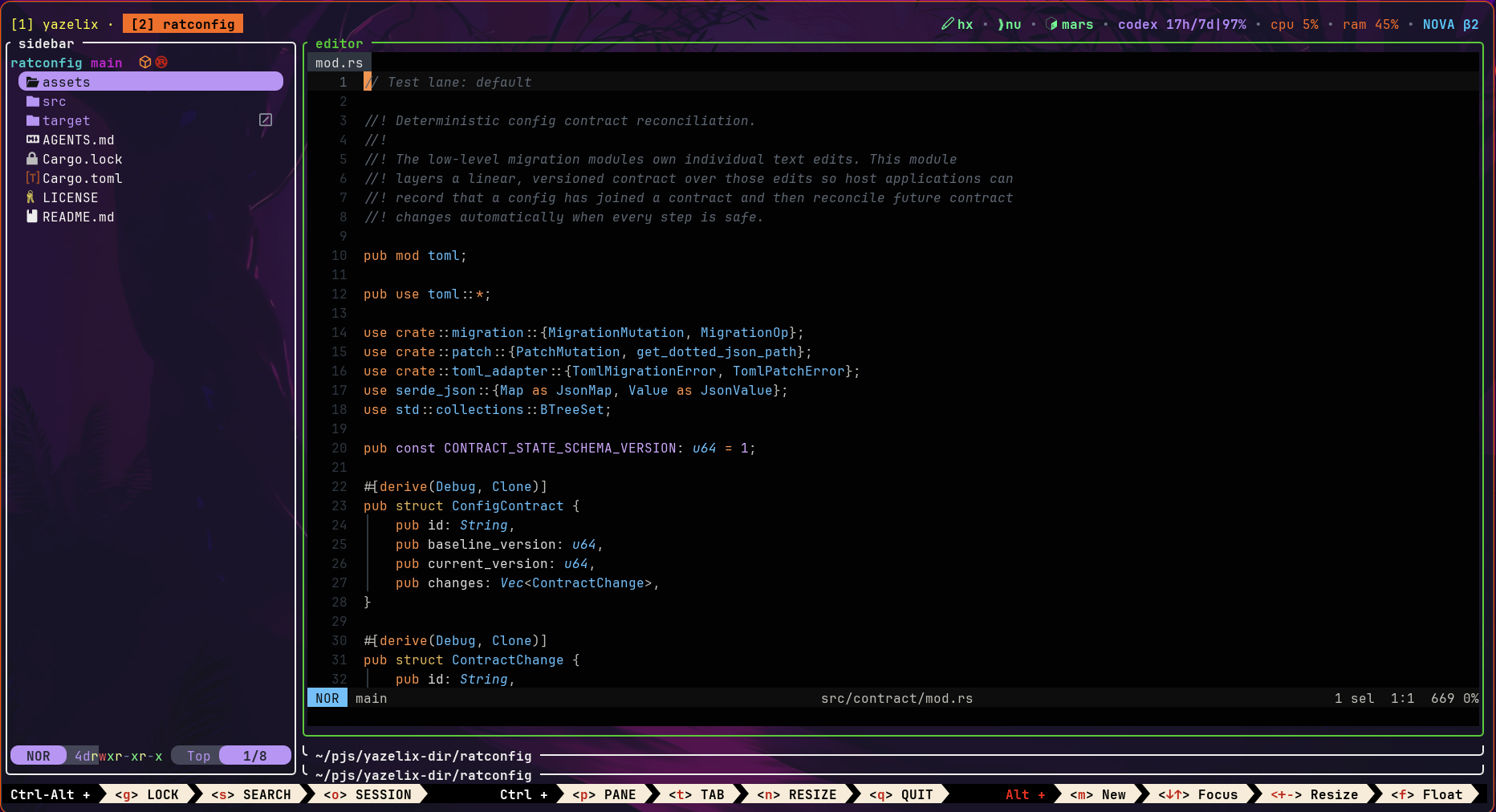Click the target folder icon
Viewport: 1496px width, 812px height.
tap(33, 120)
